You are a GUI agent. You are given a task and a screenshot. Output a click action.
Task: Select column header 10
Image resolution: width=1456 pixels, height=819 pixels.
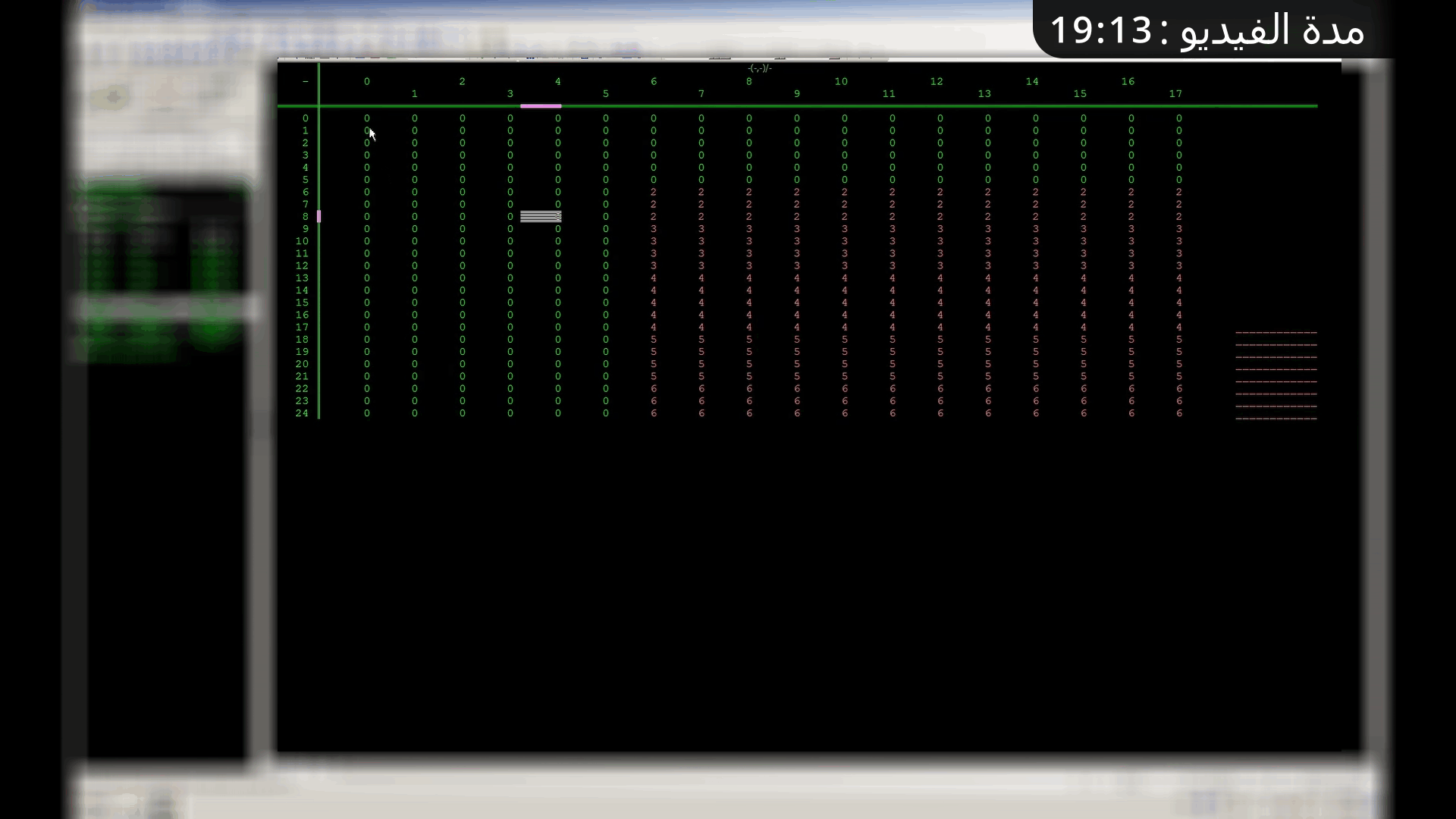click(841, 82)
